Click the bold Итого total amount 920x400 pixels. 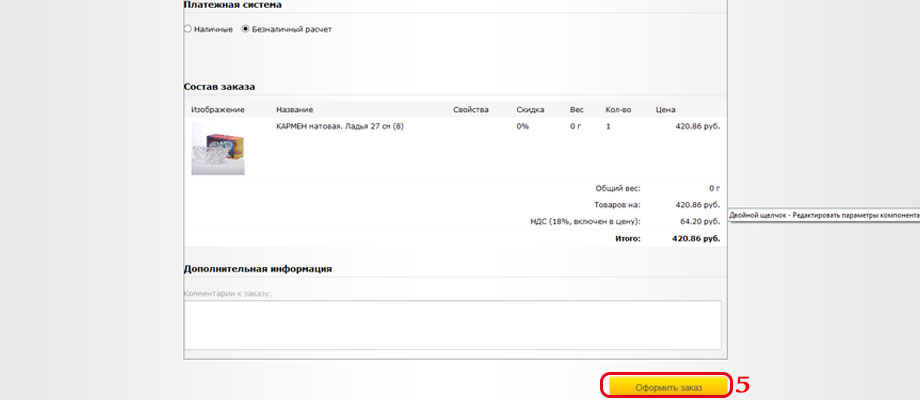[x=698, y=239]
